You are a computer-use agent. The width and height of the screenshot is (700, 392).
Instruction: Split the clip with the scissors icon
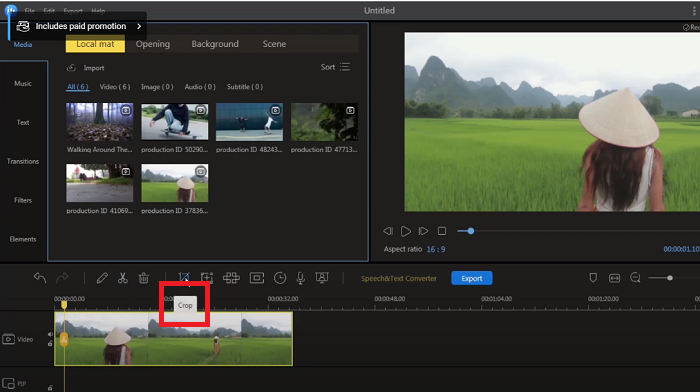coord(122,278)
